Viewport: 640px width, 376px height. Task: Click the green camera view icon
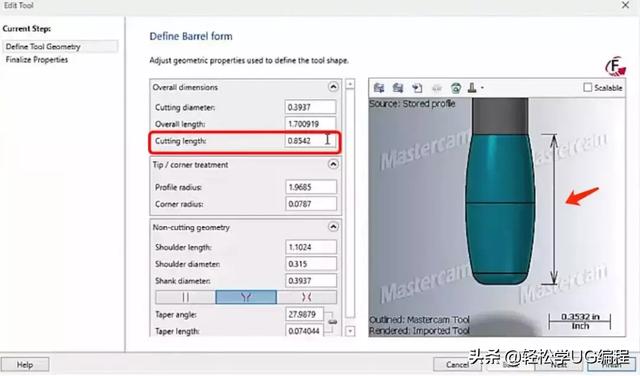coord(456,88)
